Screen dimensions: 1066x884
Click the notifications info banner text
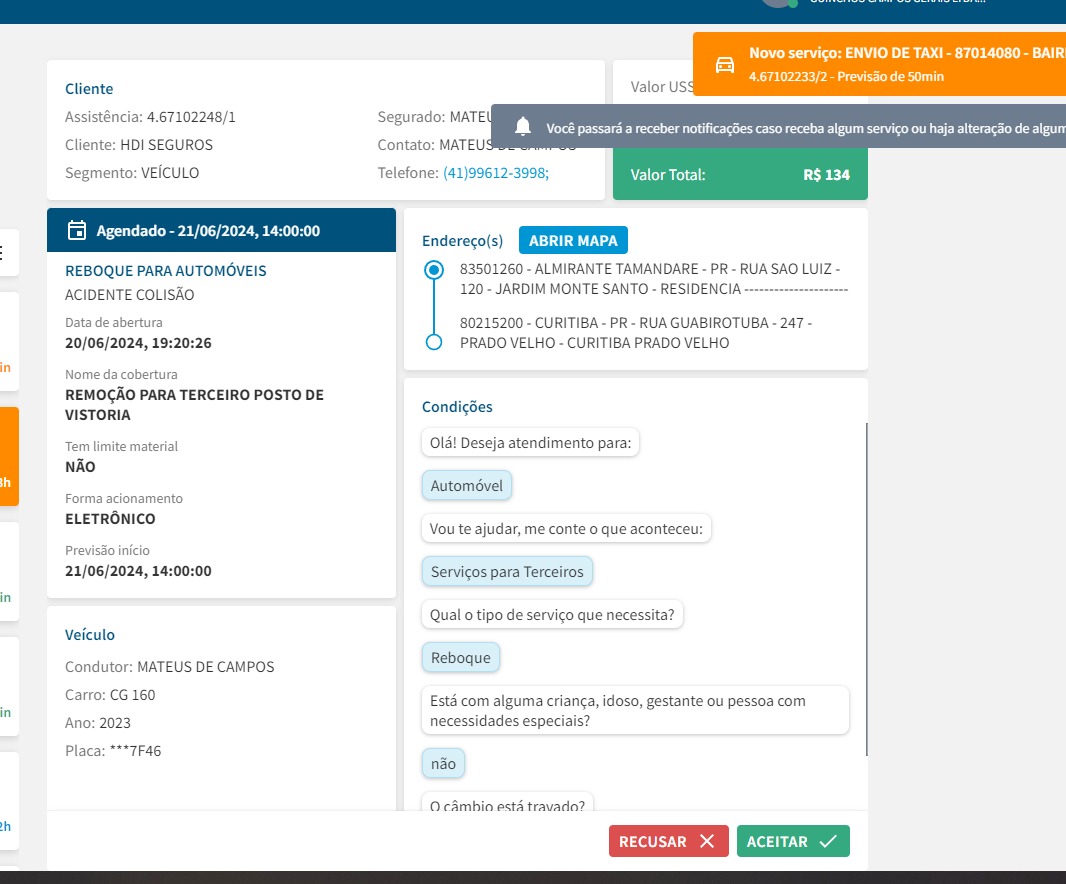pos(806,128)
